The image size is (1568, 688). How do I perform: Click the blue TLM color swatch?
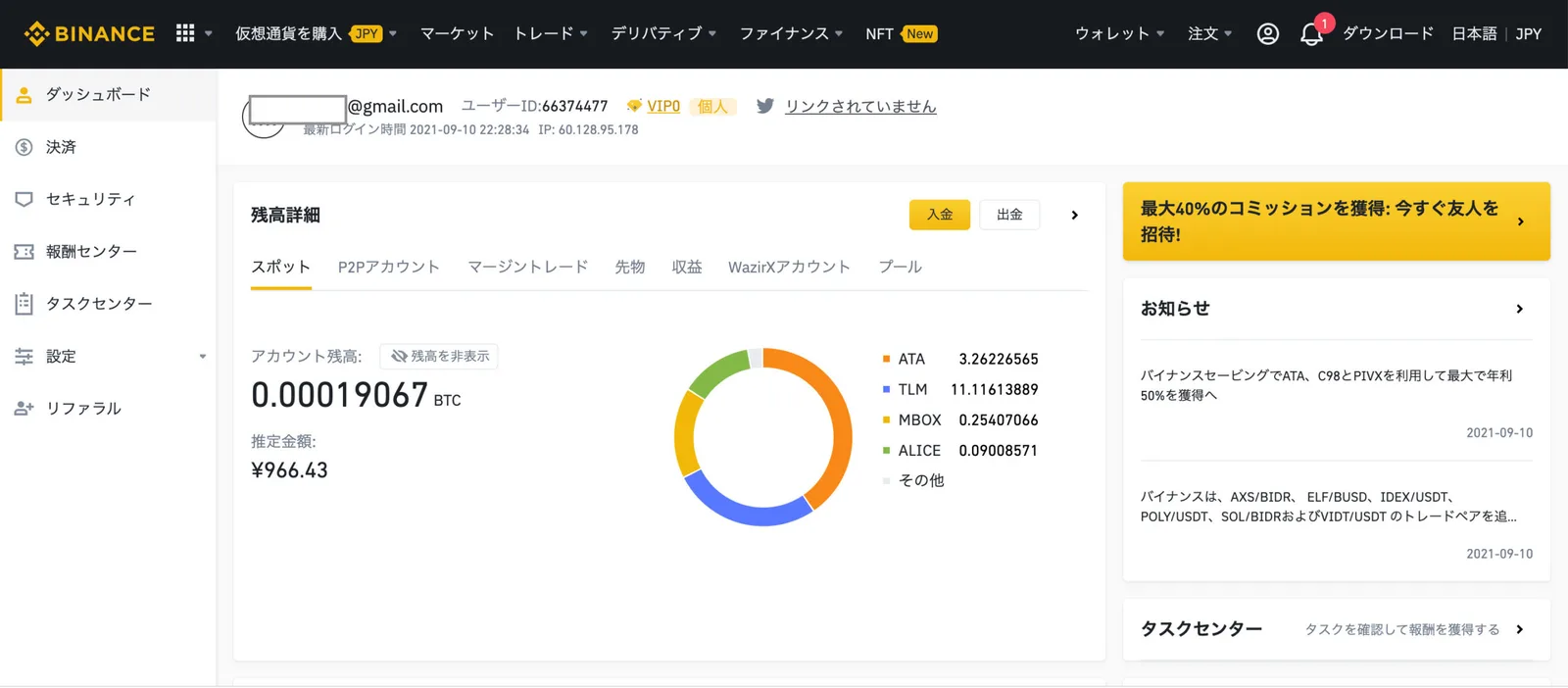(x=887, y=389)
